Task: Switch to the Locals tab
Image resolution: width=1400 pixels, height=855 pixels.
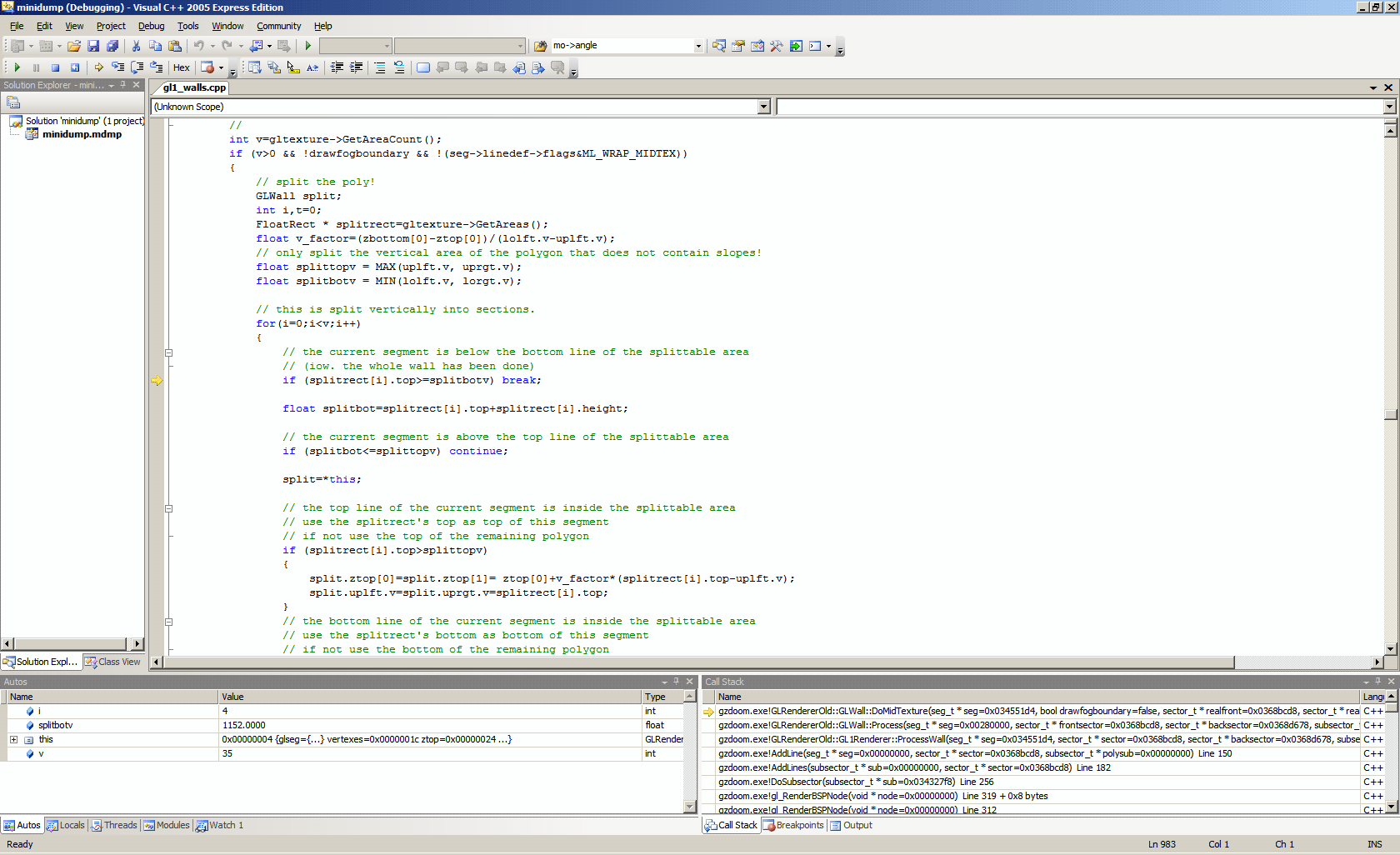Action: tap(65, 825)
